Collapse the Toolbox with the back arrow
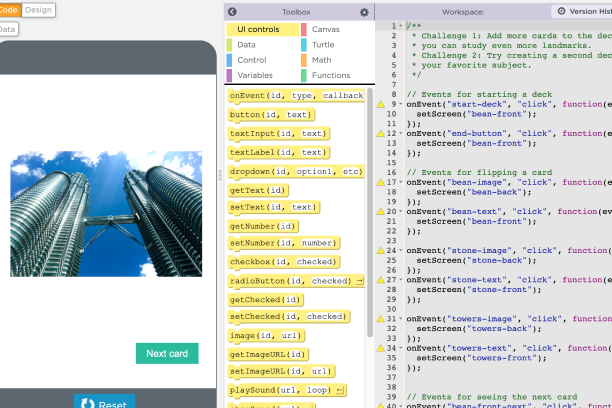The image size is (612, 408). point(232,12)
